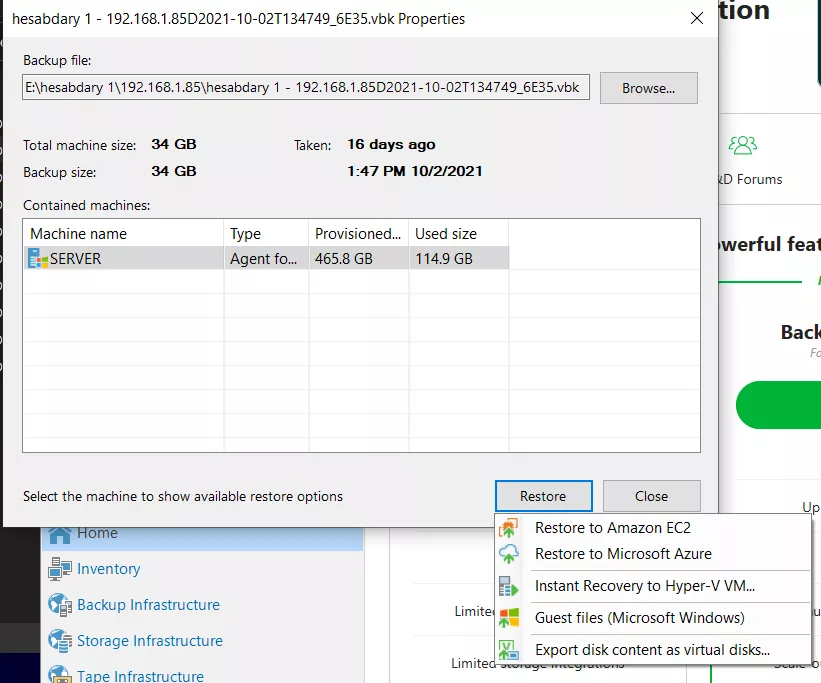This screenshot has width=821, height=683.
Task: Open Storage Infrastructure view
Action: [x=150, y=641]
